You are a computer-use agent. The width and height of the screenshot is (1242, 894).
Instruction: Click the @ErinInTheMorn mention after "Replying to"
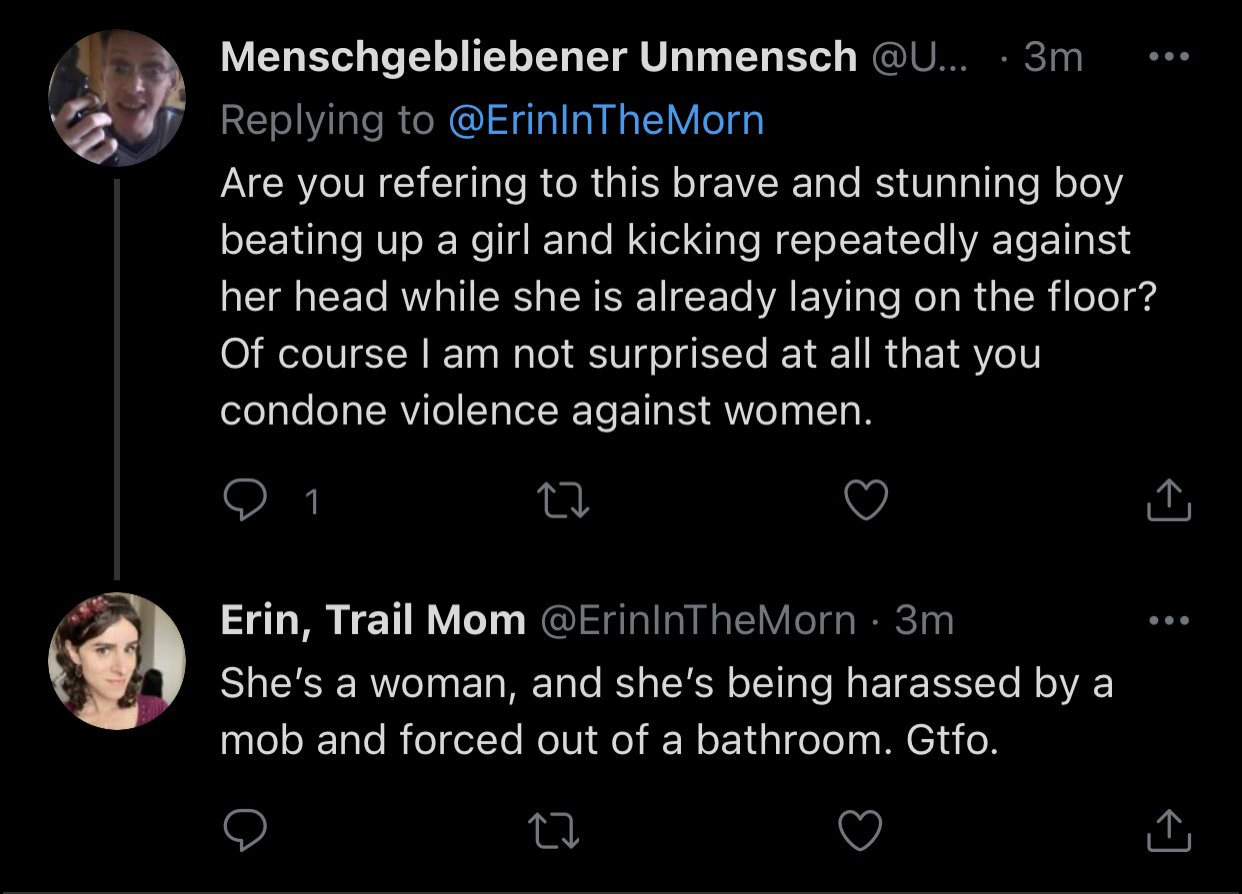(606, 120)
